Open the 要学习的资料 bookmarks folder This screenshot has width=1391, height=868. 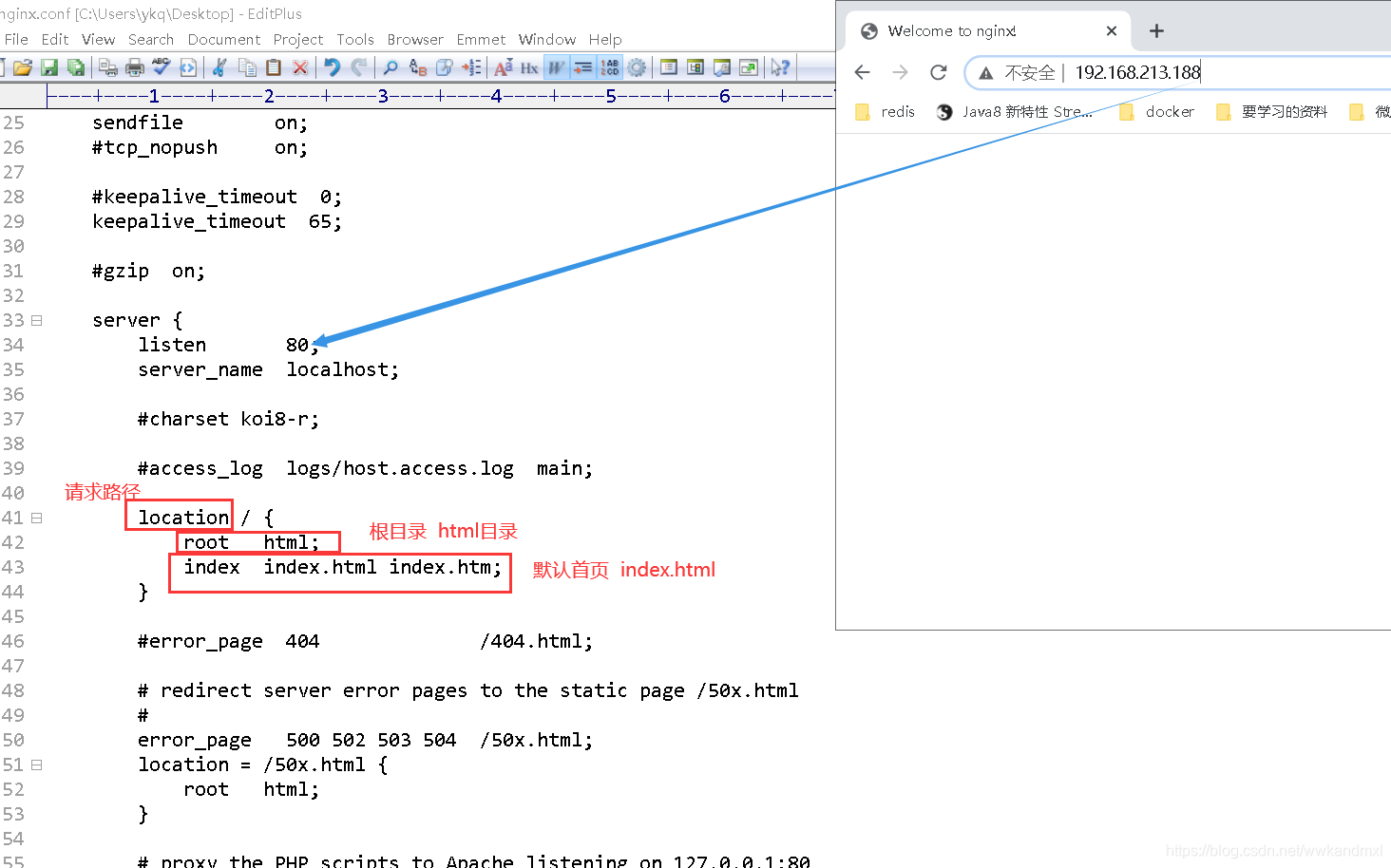1272,112
